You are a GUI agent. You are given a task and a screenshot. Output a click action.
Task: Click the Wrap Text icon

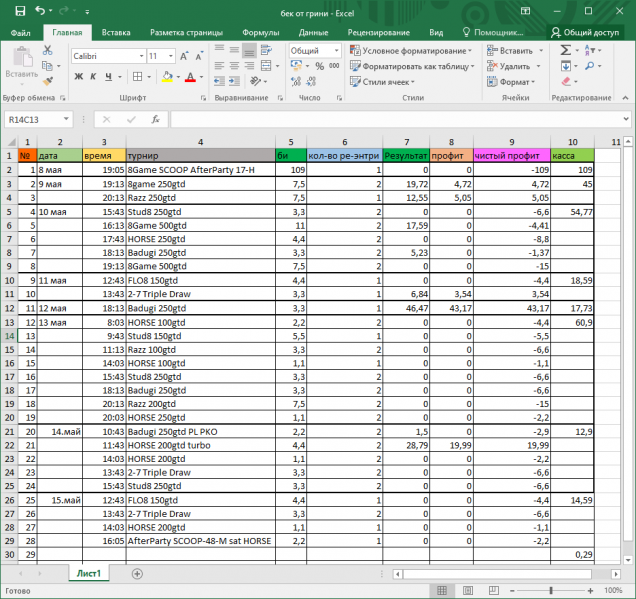[266, 50]
